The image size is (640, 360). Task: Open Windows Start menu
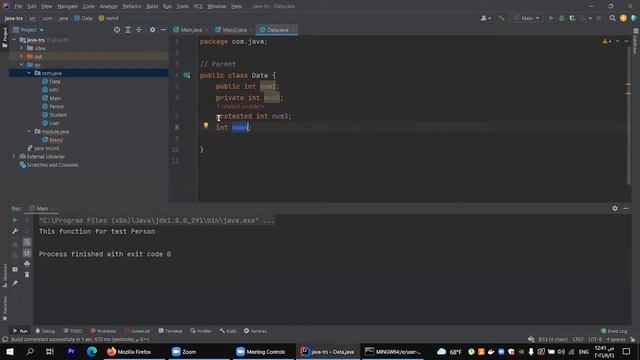click(10, 351)
